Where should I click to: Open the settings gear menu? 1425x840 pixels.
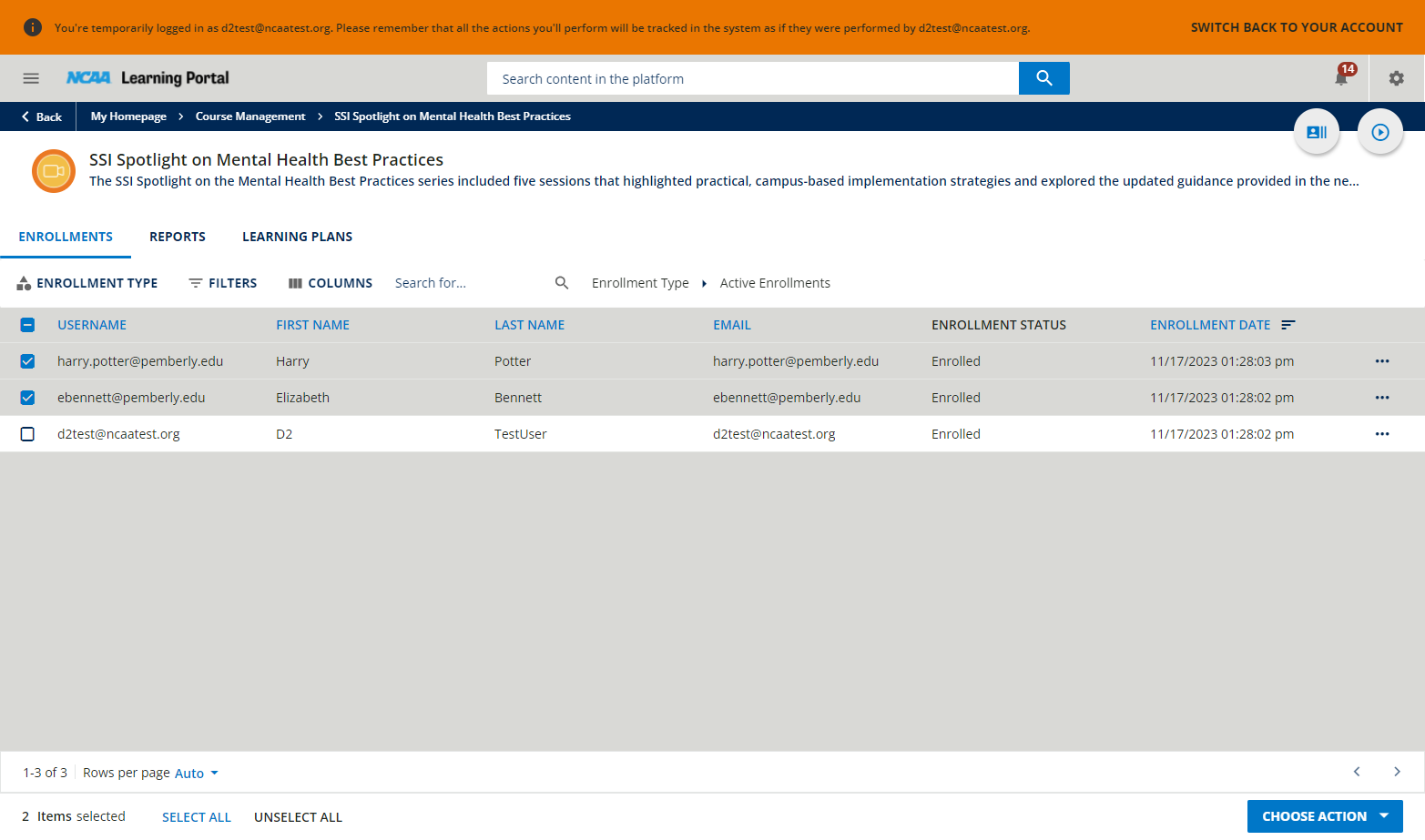tap(1396, 78)
